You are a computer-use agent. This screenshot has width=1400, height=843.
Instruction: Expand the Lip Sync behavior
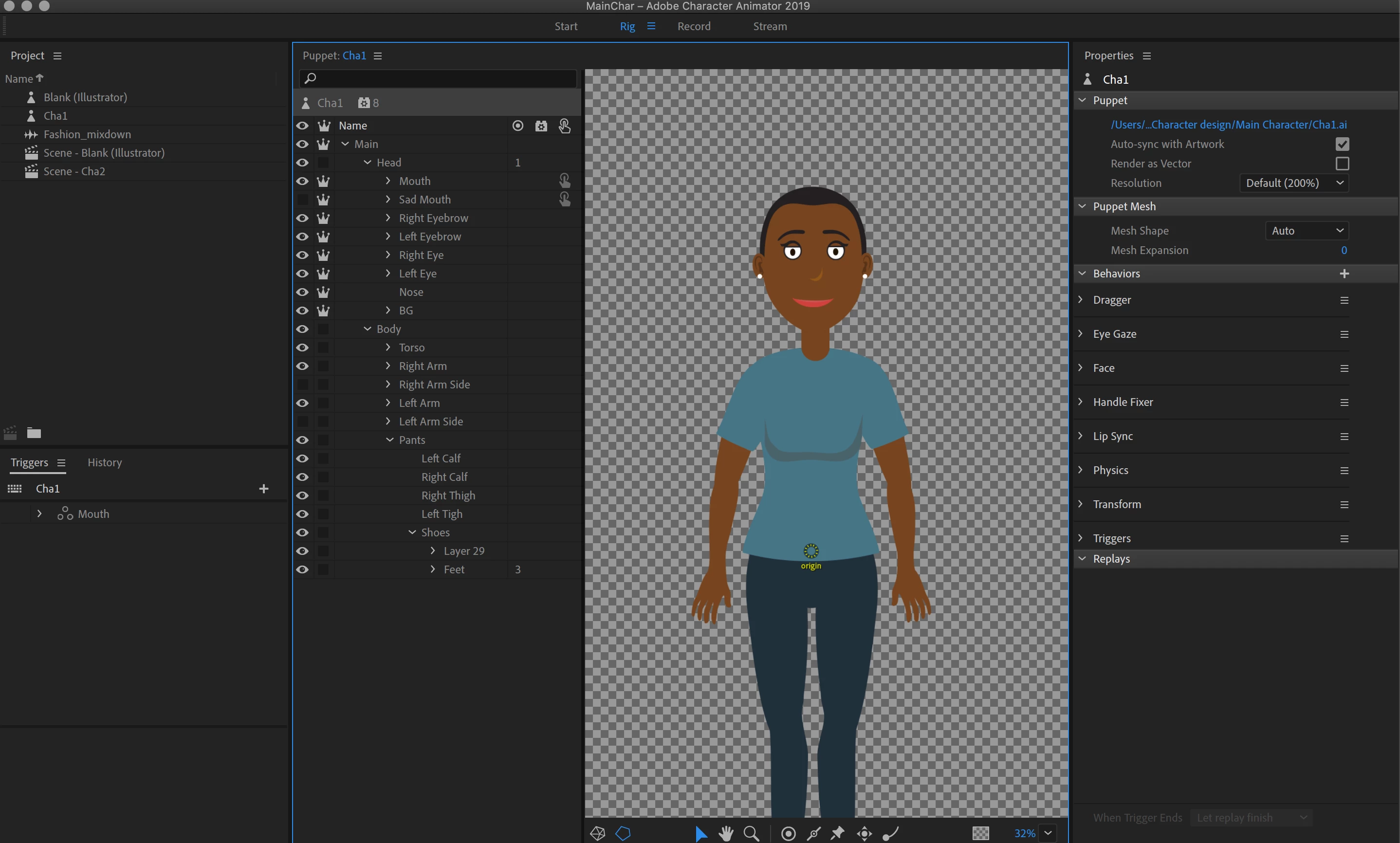[x=1080, y=436]
